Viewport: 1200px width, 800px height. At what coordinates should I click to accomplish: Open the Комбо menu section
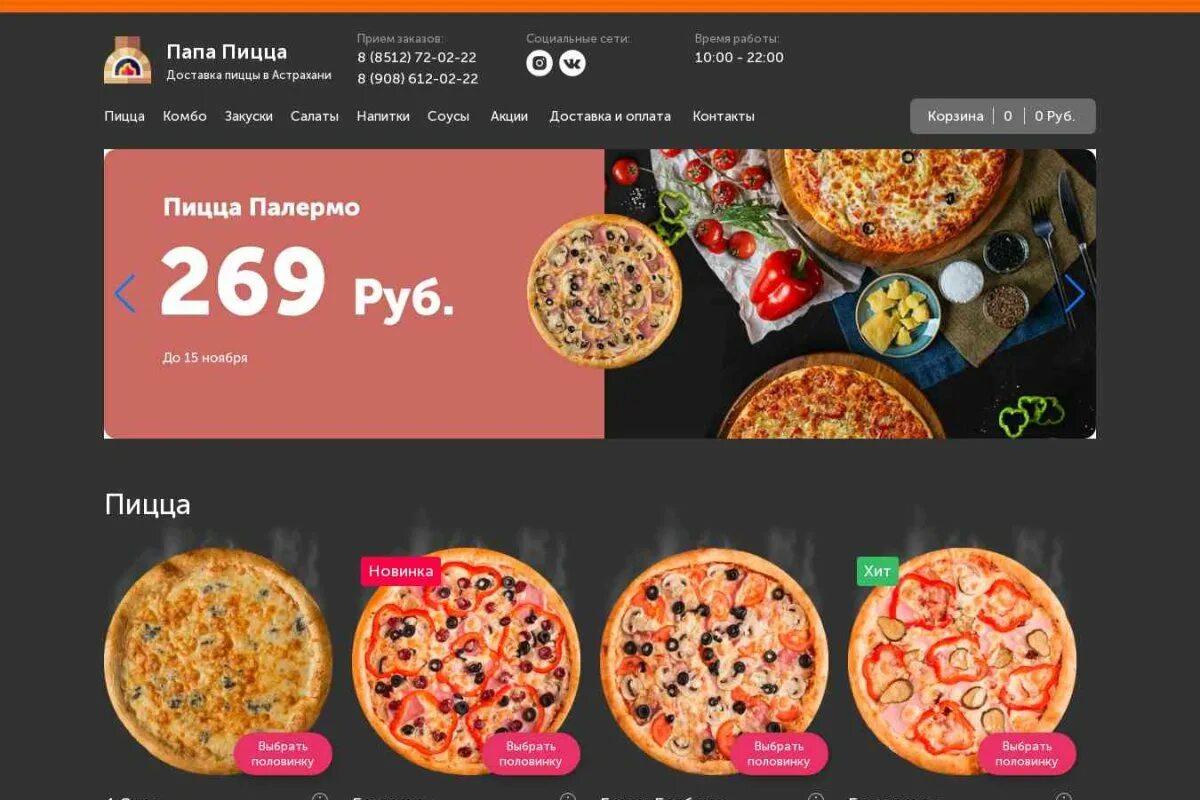(x=185, y=116)
